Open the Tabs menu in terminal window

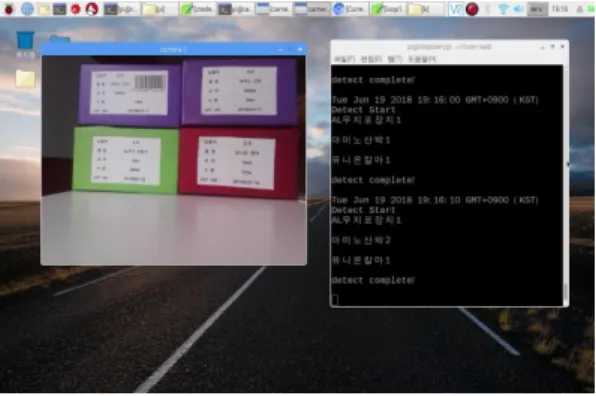tap(395, 59)
